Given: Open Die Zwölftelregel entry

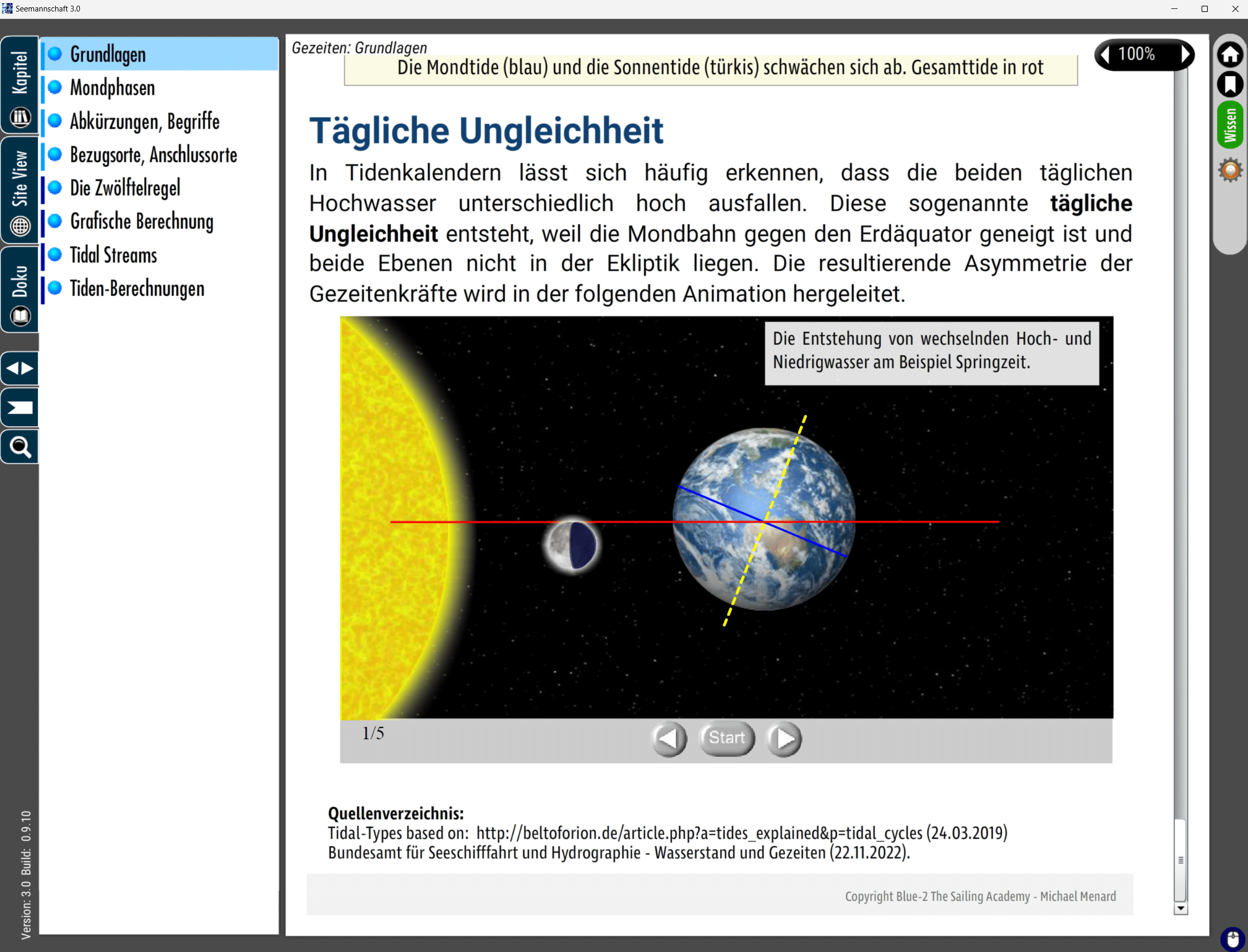Looking at the screenshot, I should pyautogui.click(x=125, y=189).
